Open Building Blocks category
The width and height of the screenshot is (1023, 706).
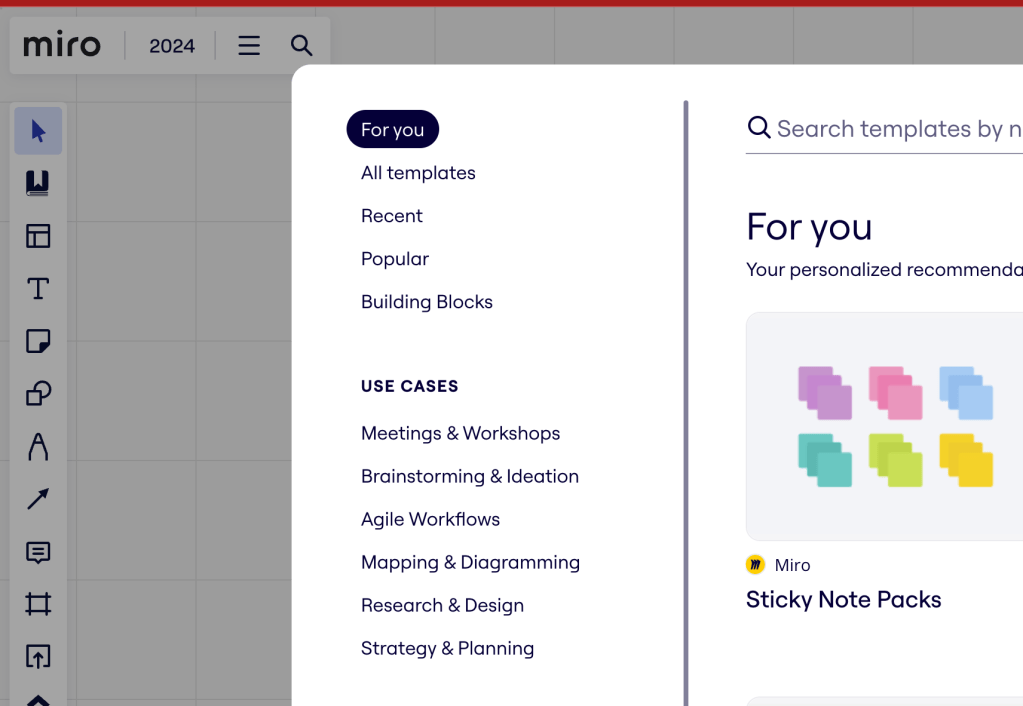427,302
